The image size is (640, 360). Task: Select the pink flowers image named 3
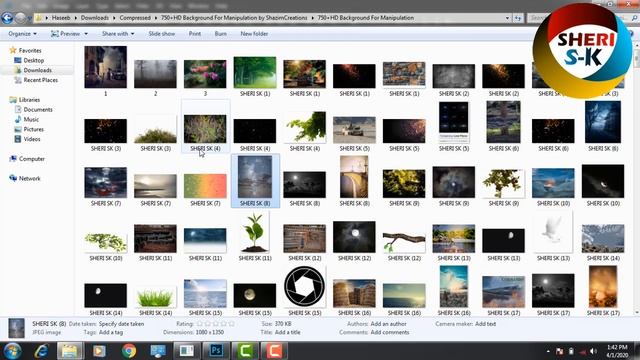pos(205,74)
